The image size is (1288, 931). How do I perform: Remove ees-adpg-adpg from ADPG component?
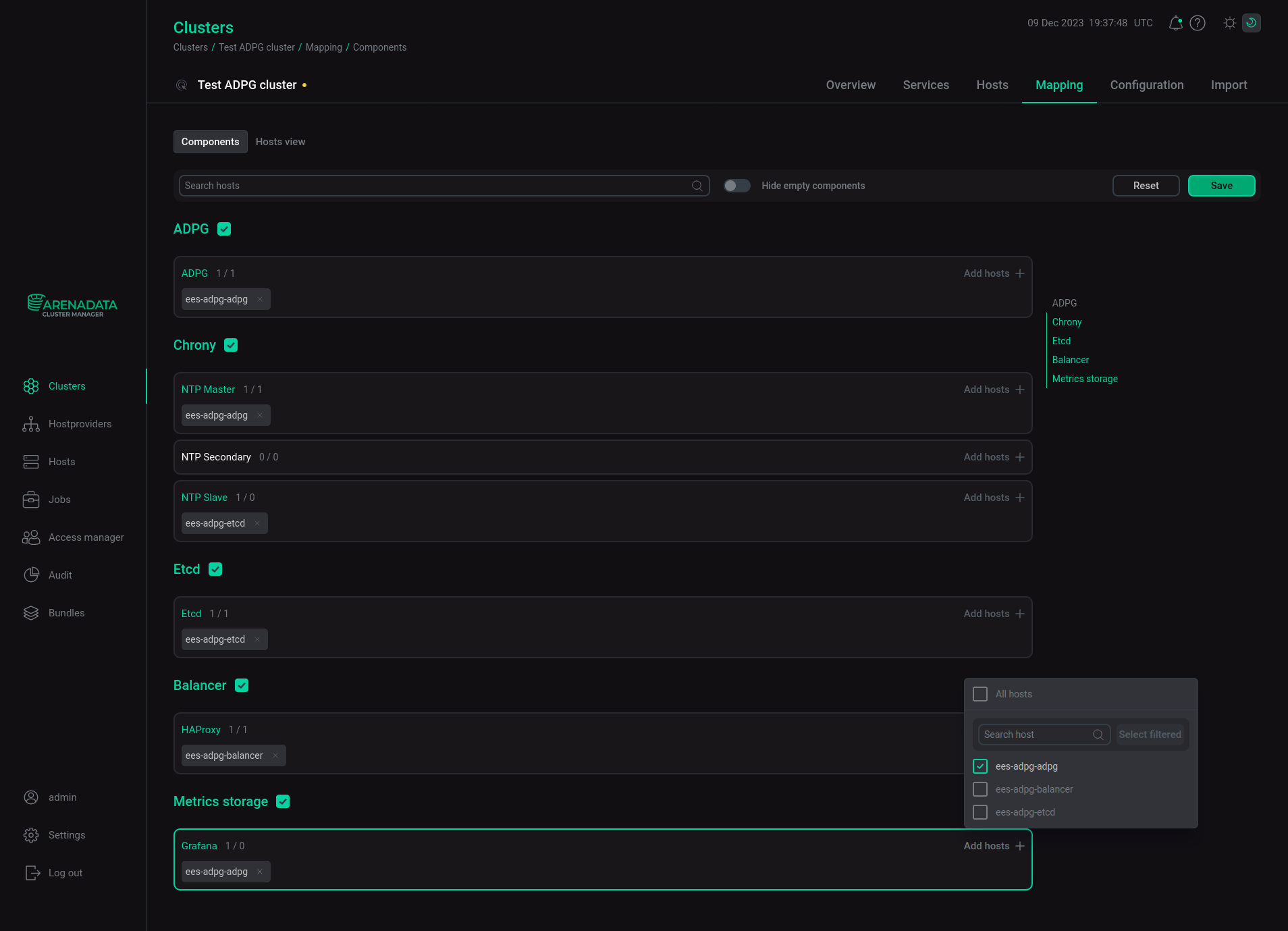click(260, 299)
